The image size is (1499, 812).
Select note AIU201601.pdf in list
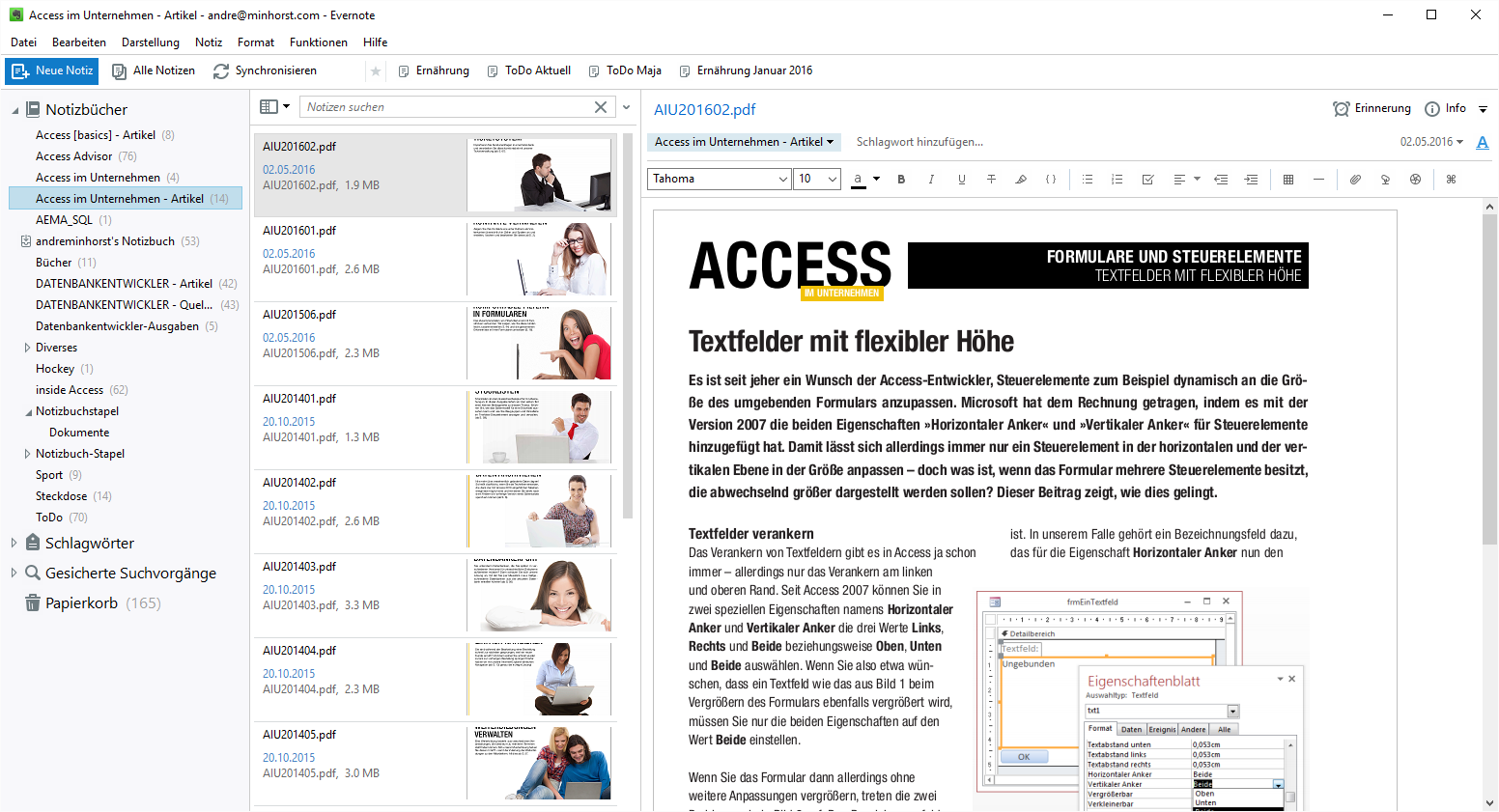tap(436, 259)
